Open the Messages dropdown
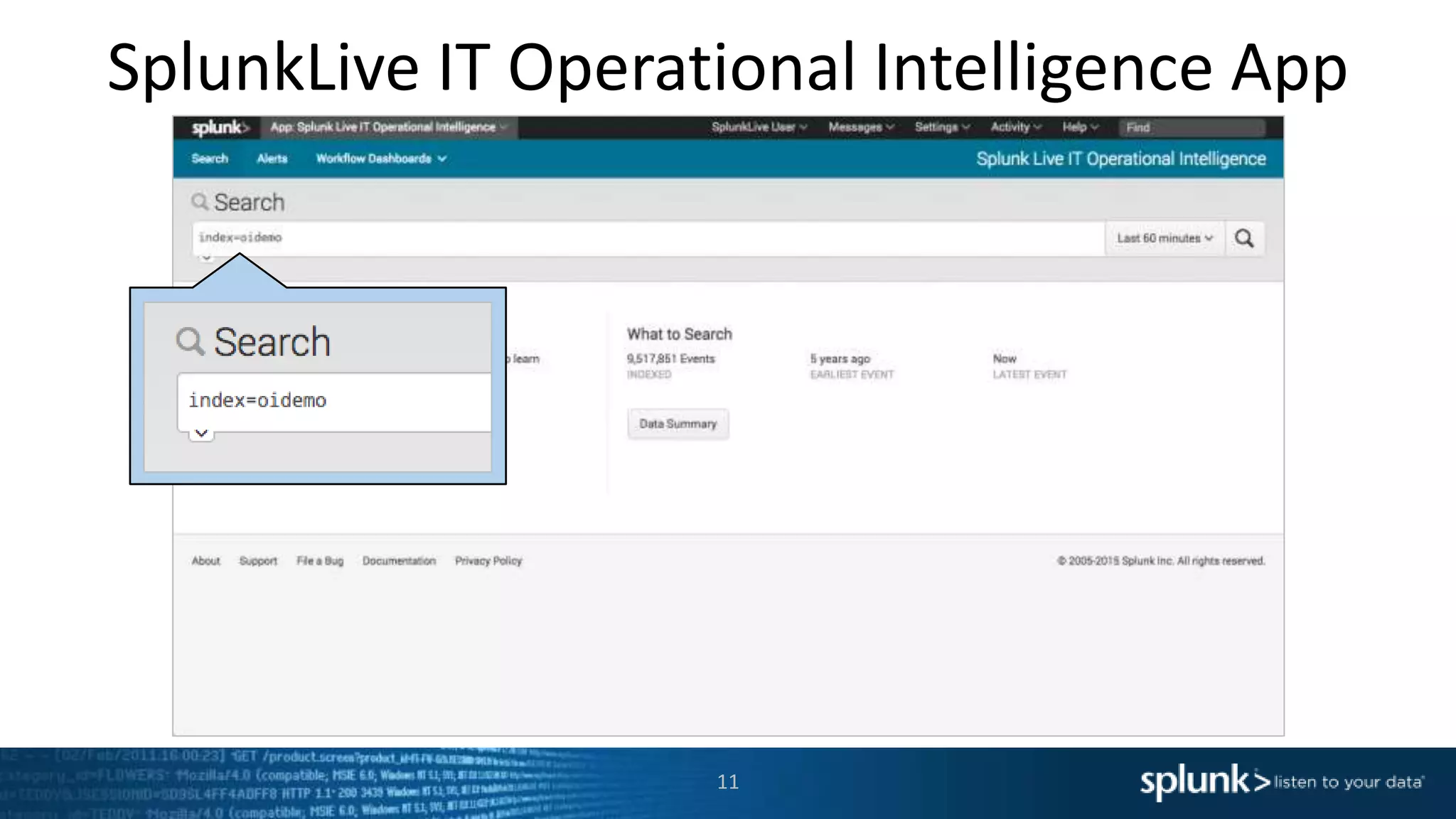 861,127
